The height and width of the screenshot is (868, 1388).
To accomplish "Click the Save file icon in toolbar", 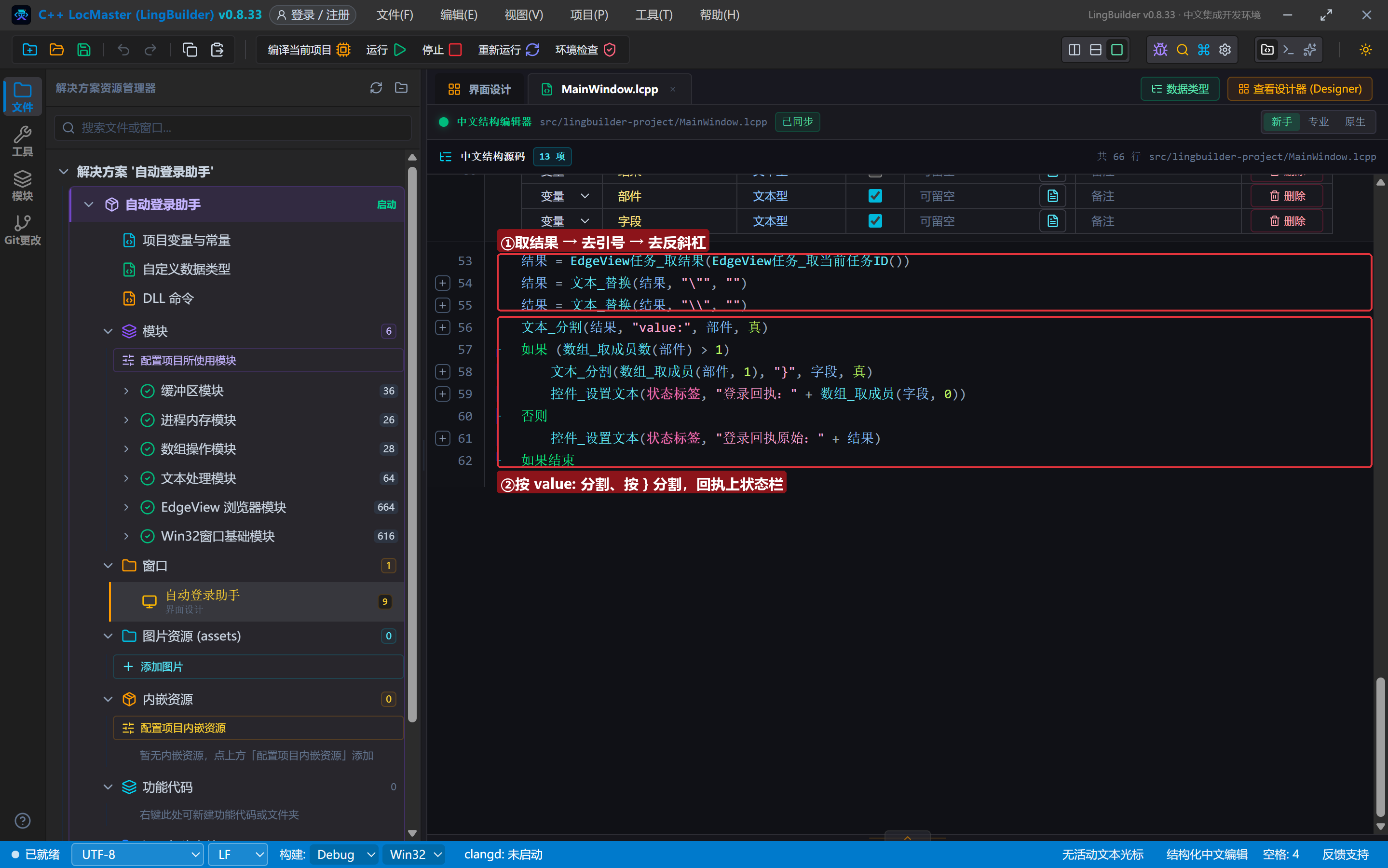I will click(x=84, y=50).
